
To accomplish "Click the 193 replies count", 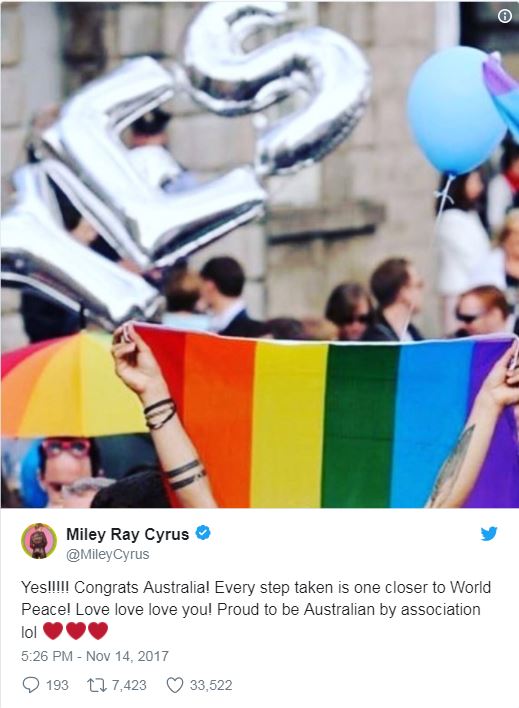I will [57, 685].
